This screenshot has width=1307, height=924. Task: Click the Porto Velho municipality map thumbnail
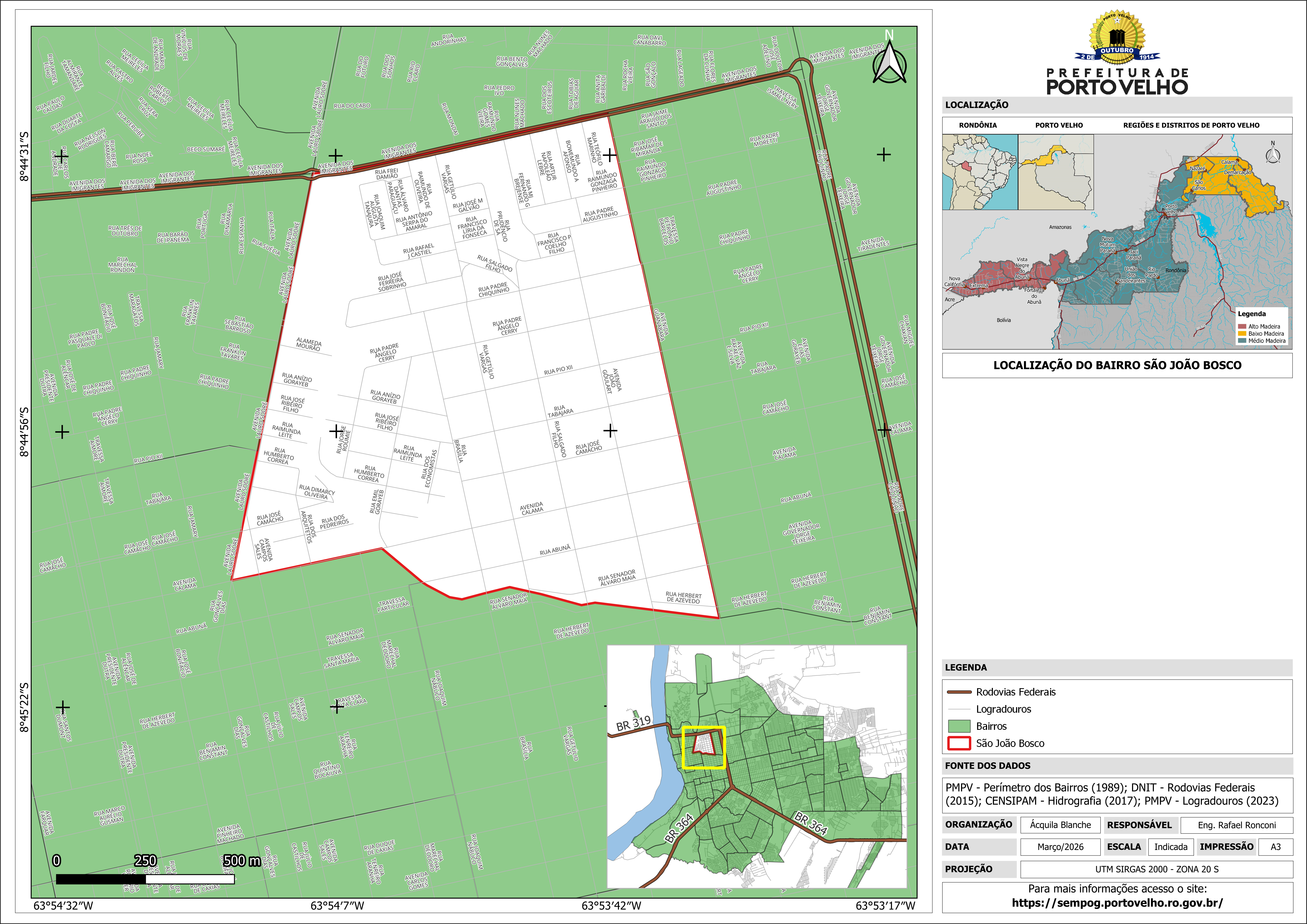1056,172
